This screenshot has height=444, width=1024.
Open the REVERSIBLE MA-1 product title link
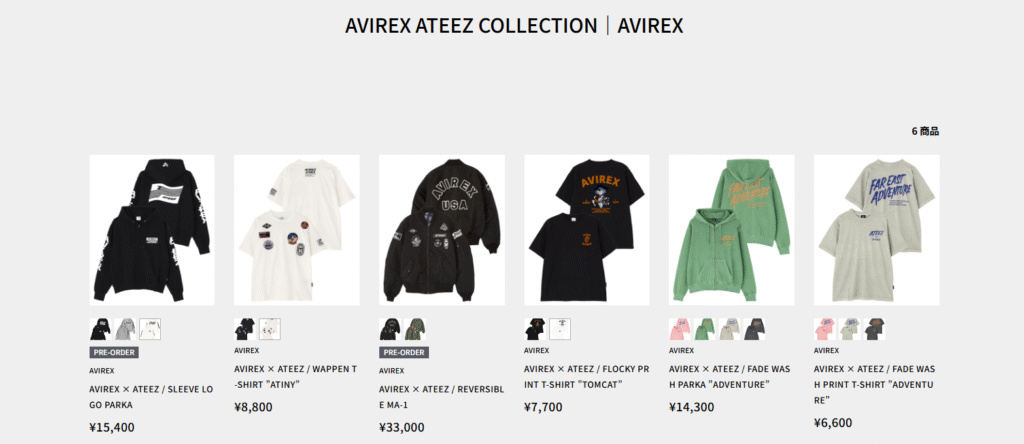pos(441,397)
